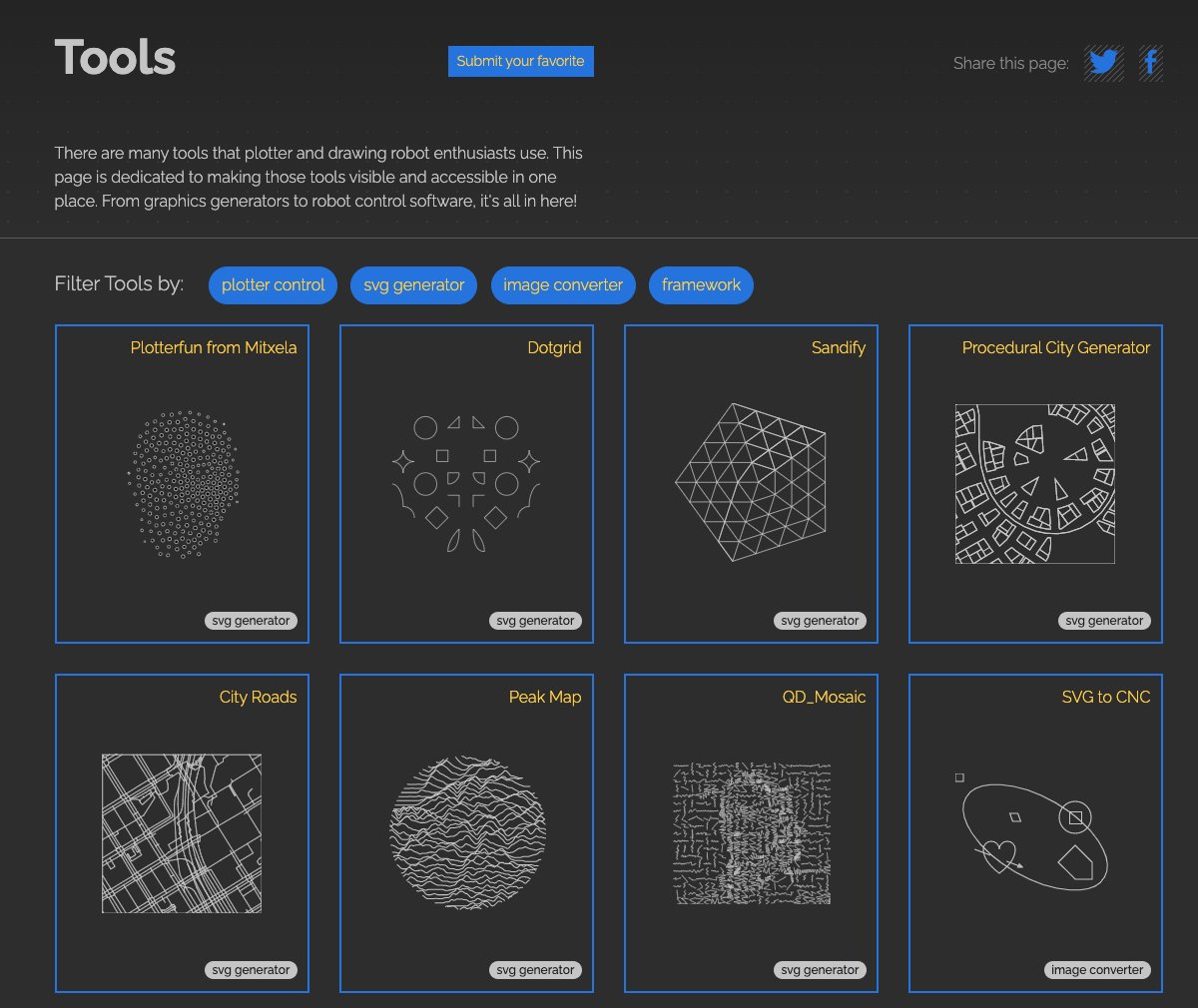Open the Peak Map title link
1198x1008 pixels.
(545, 697)
